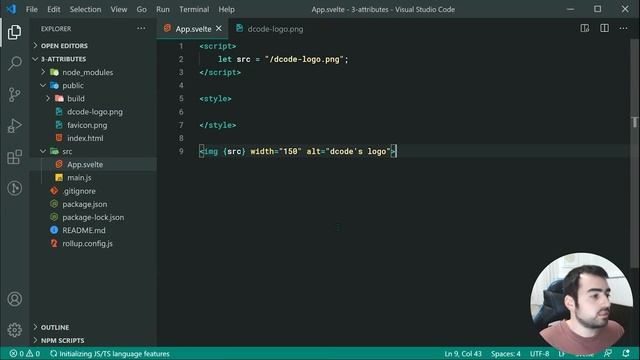
Task: Open the Extensions view icon
Action: coord(14,157)
